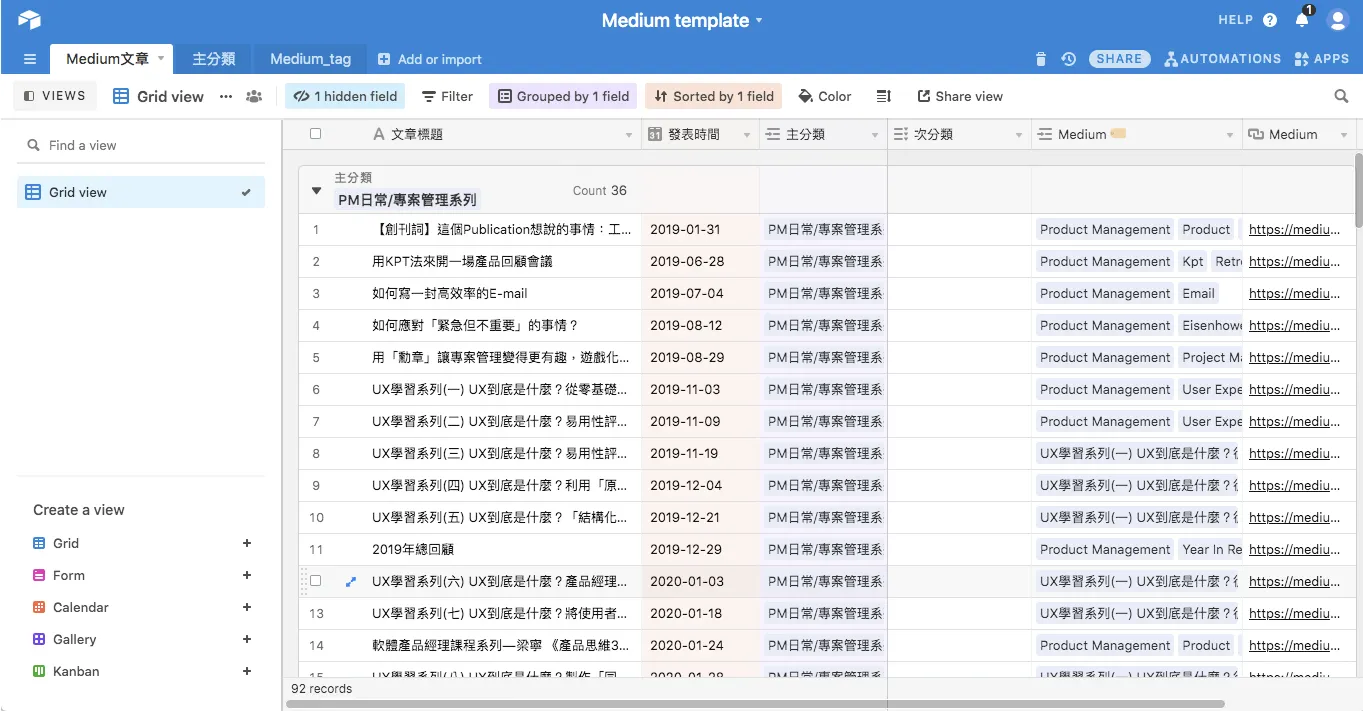
Task: Open base revision history icon
Action: click(x=1068, y=59)
